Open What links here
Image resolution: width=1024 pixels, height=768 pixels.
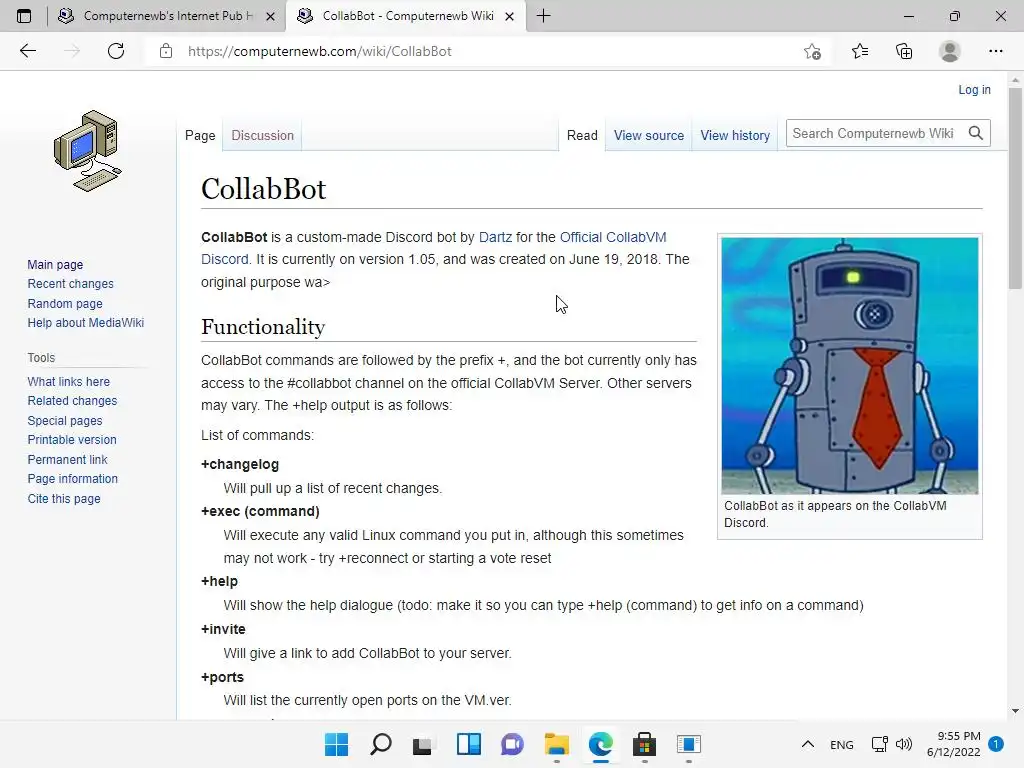(69, 381)
